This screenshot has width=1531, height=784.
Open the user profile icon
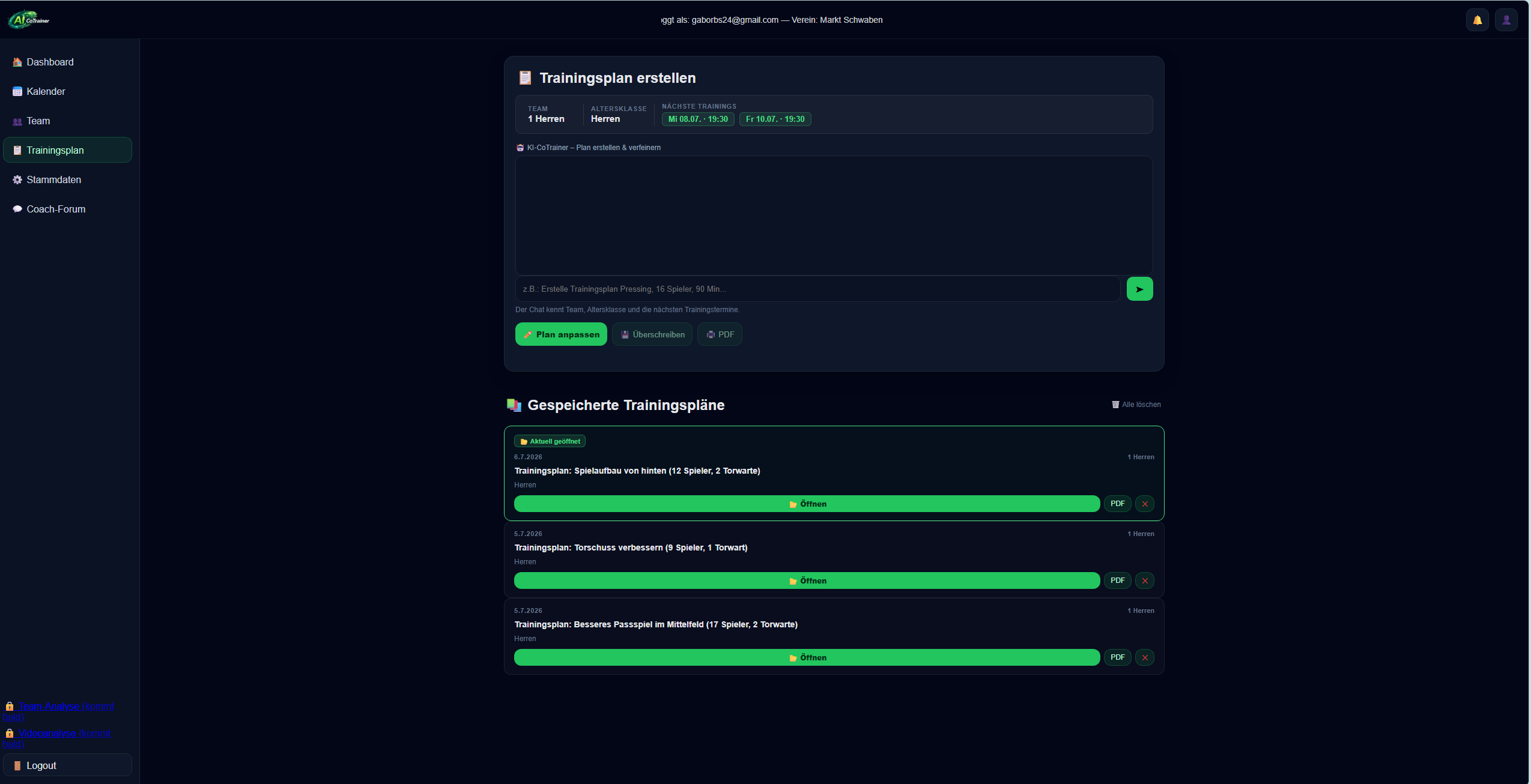1506,20
